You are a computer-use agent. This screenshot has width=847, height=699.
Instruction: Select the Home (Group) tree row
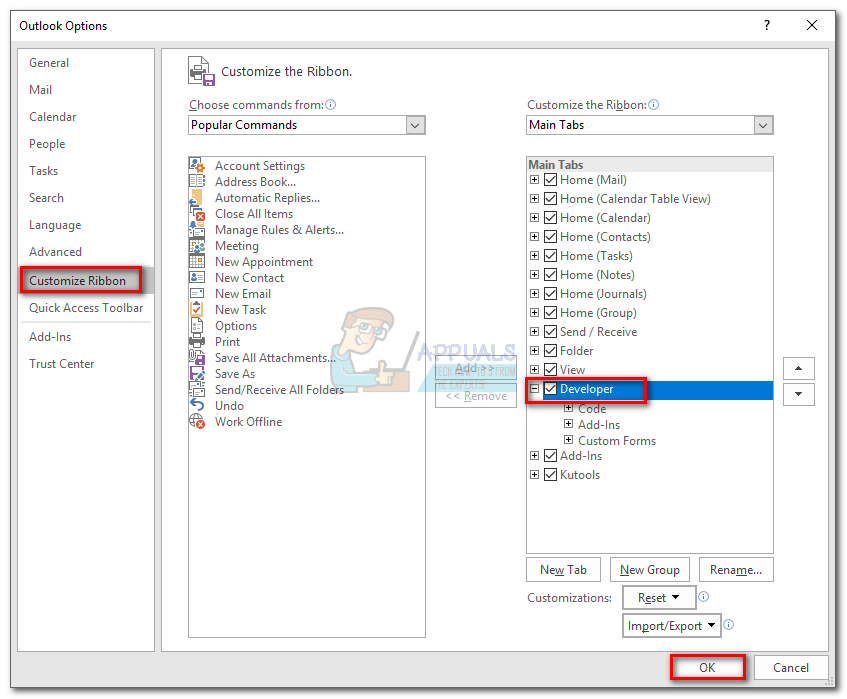pos(598,313)
